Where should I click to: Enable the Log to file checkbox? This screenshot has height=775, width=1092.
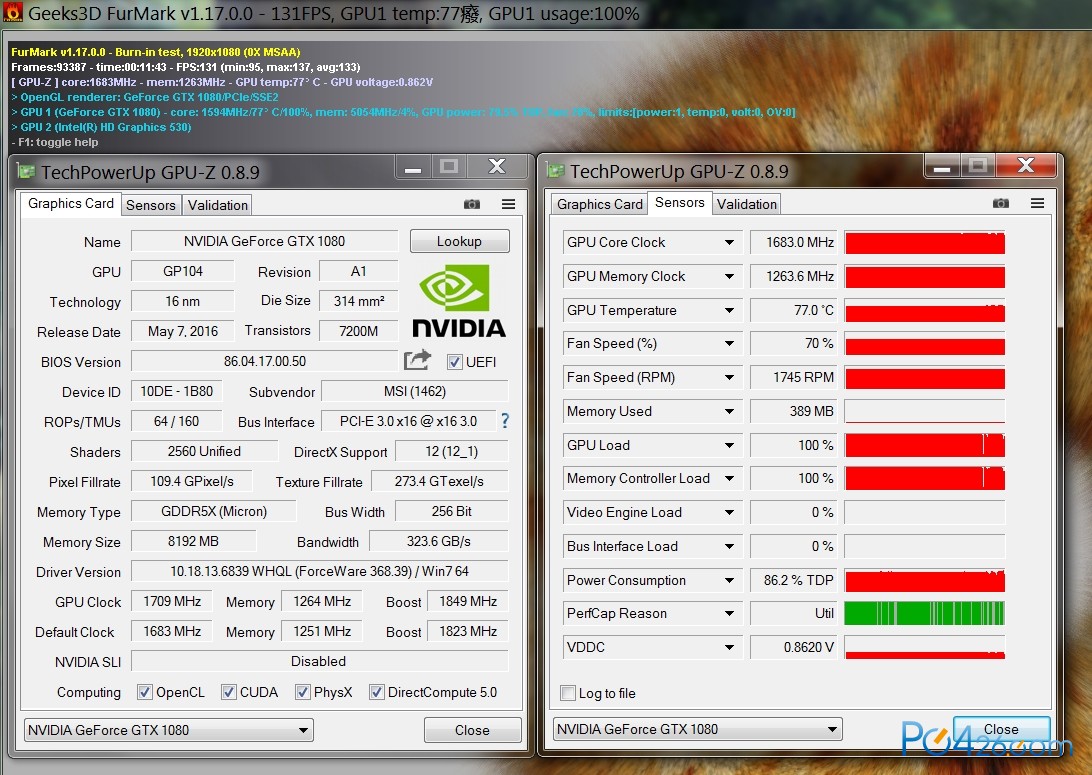tap(568, 694)
